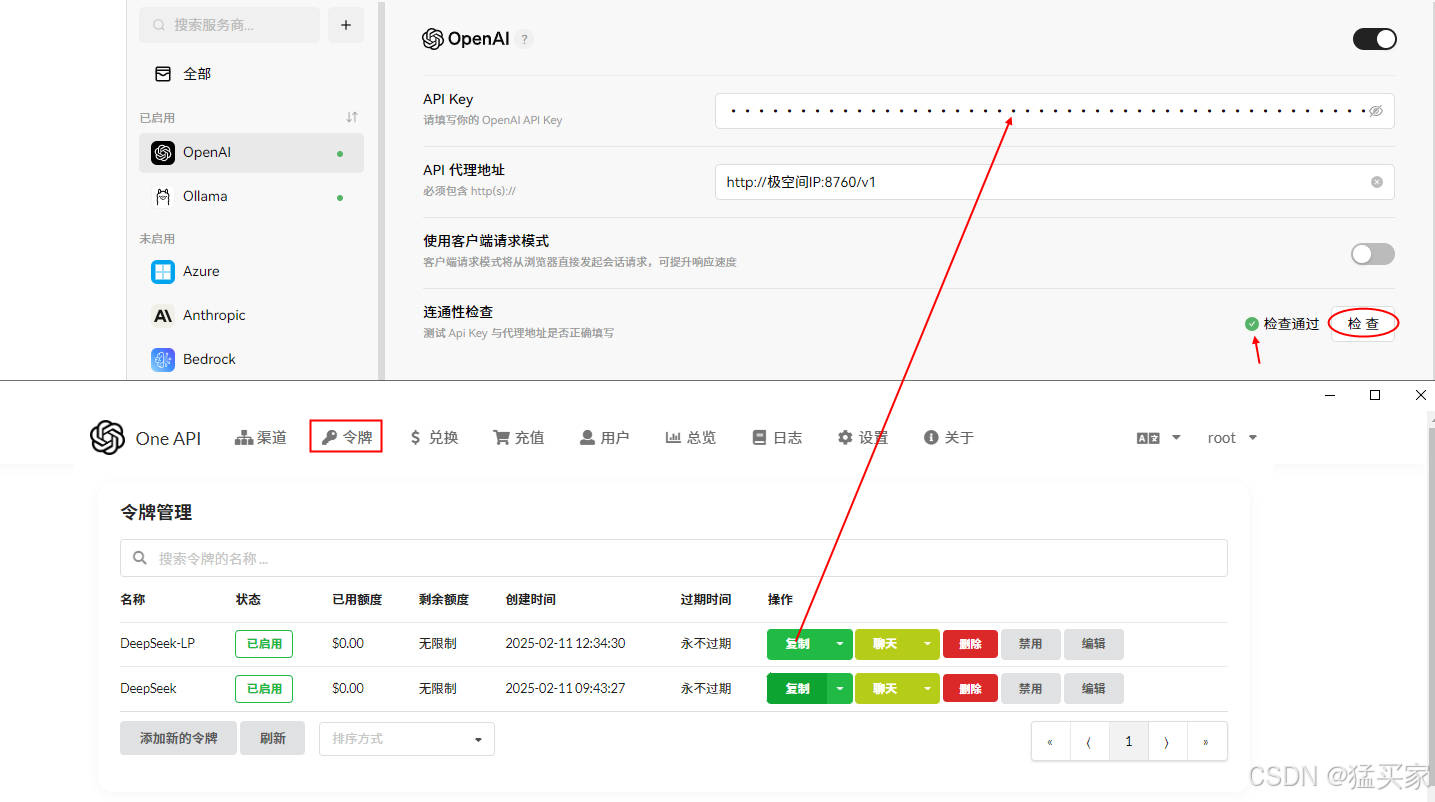Expand chat options for DeepSeek-LP token
This screenshot has width=1435, height=802.
(x=927, y=644)
